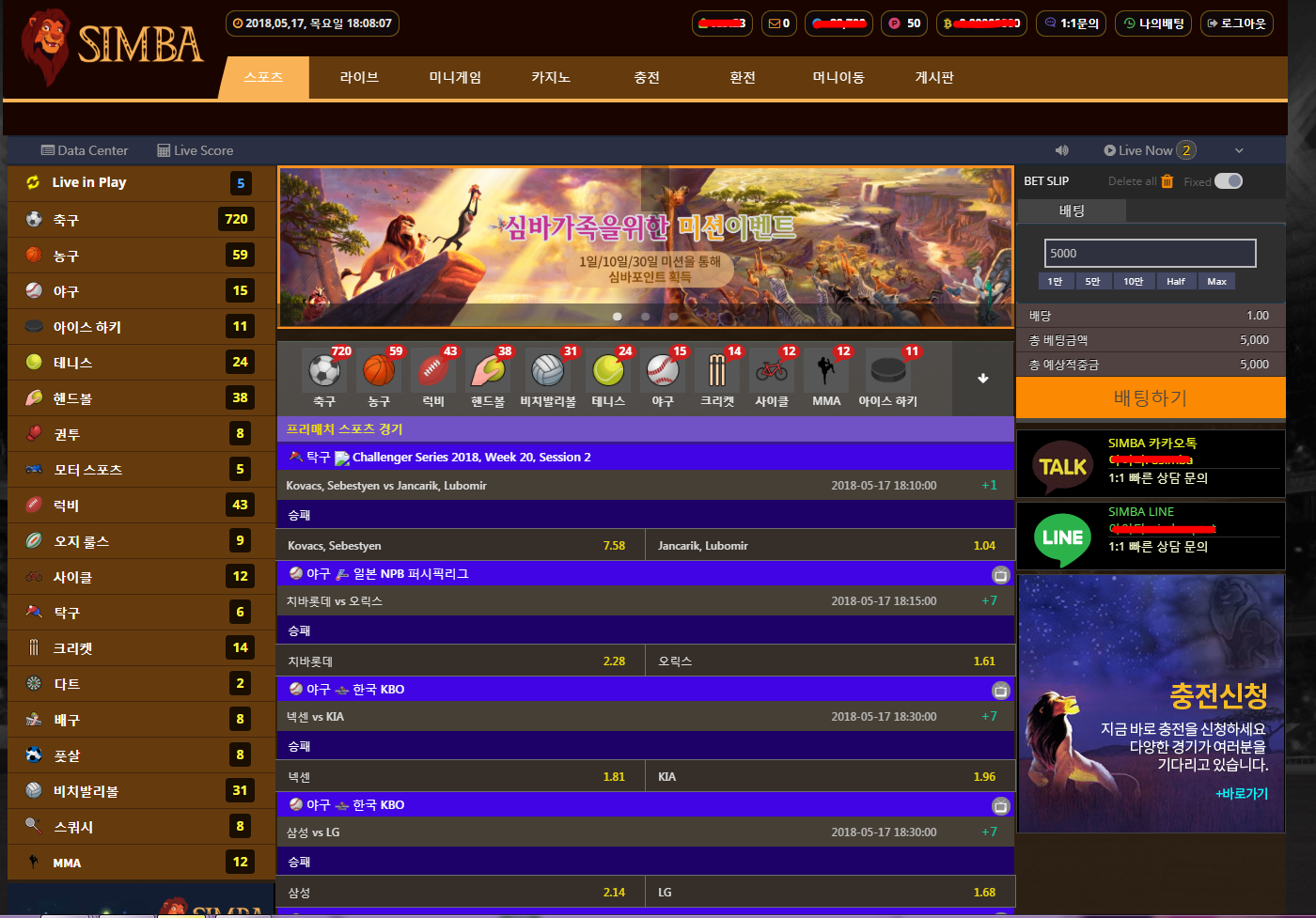This screenshot has height=918, width=1316.
Task: Select the soccer ball icon in sports strip
Action: click(324, 370)
